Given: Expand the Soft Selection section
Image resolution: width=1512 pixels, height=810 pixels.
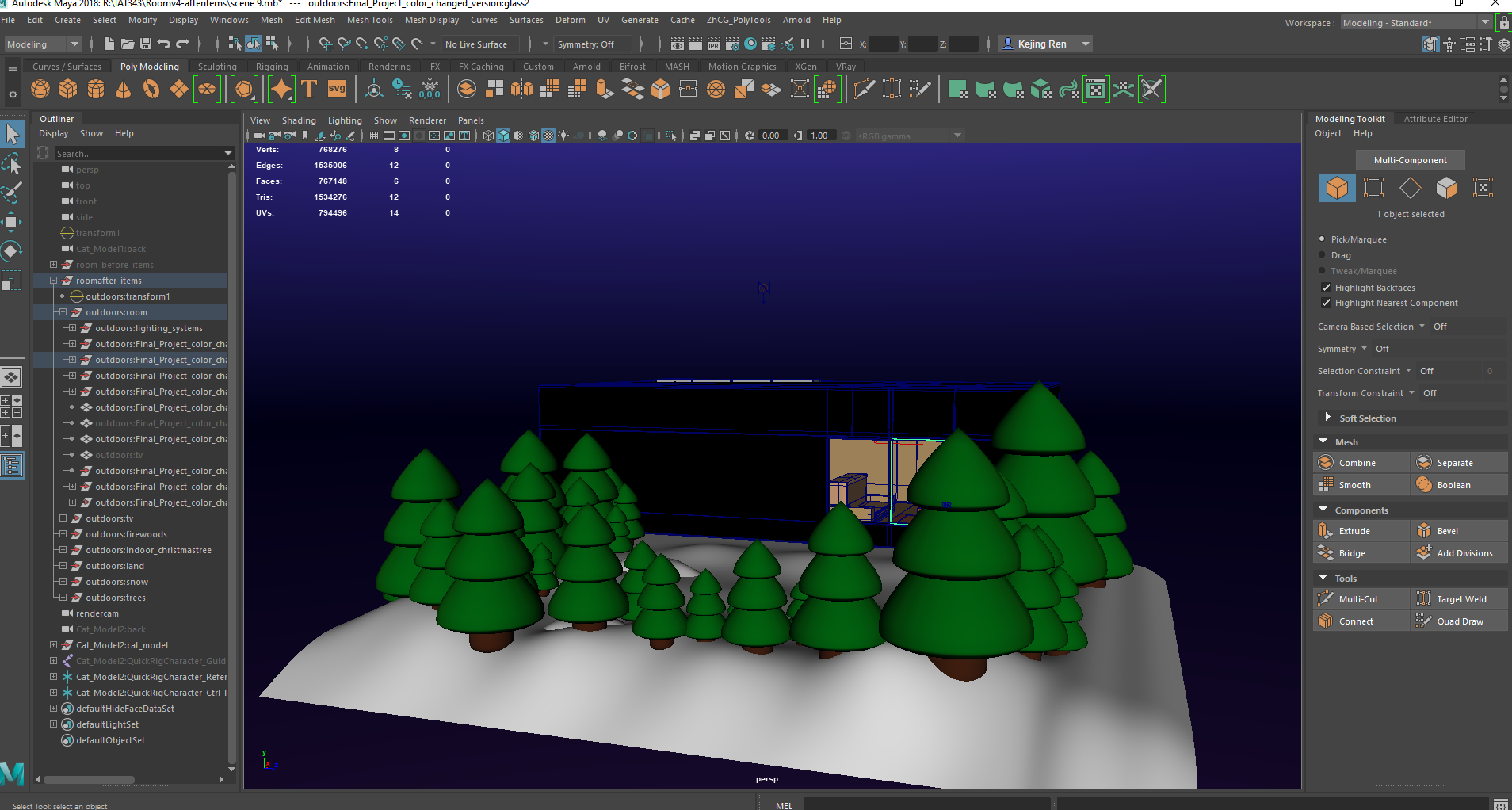Looking at the screenshot, I should pos(1327,418).
